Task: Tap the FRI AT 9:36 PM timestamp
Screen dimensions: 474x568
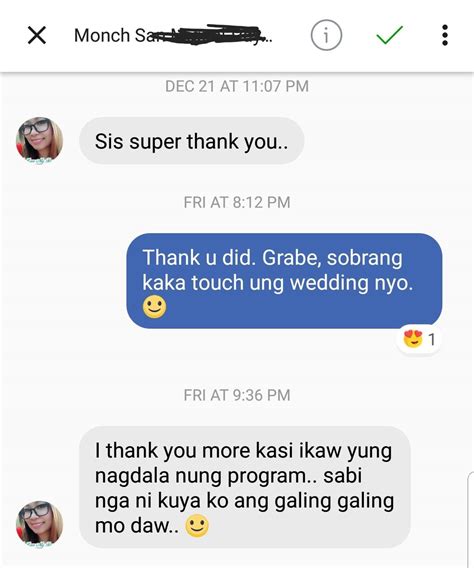Action: tap(237, 395)
